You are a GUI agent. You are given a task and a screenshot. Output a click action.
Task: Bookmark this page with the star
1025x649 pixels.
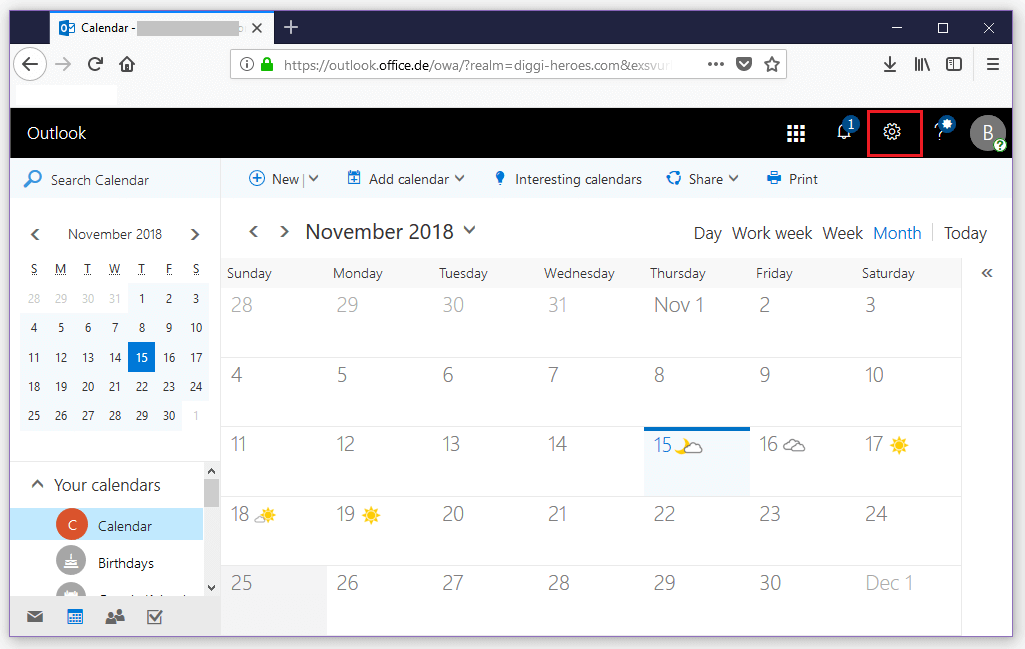[x=772, y=64]
